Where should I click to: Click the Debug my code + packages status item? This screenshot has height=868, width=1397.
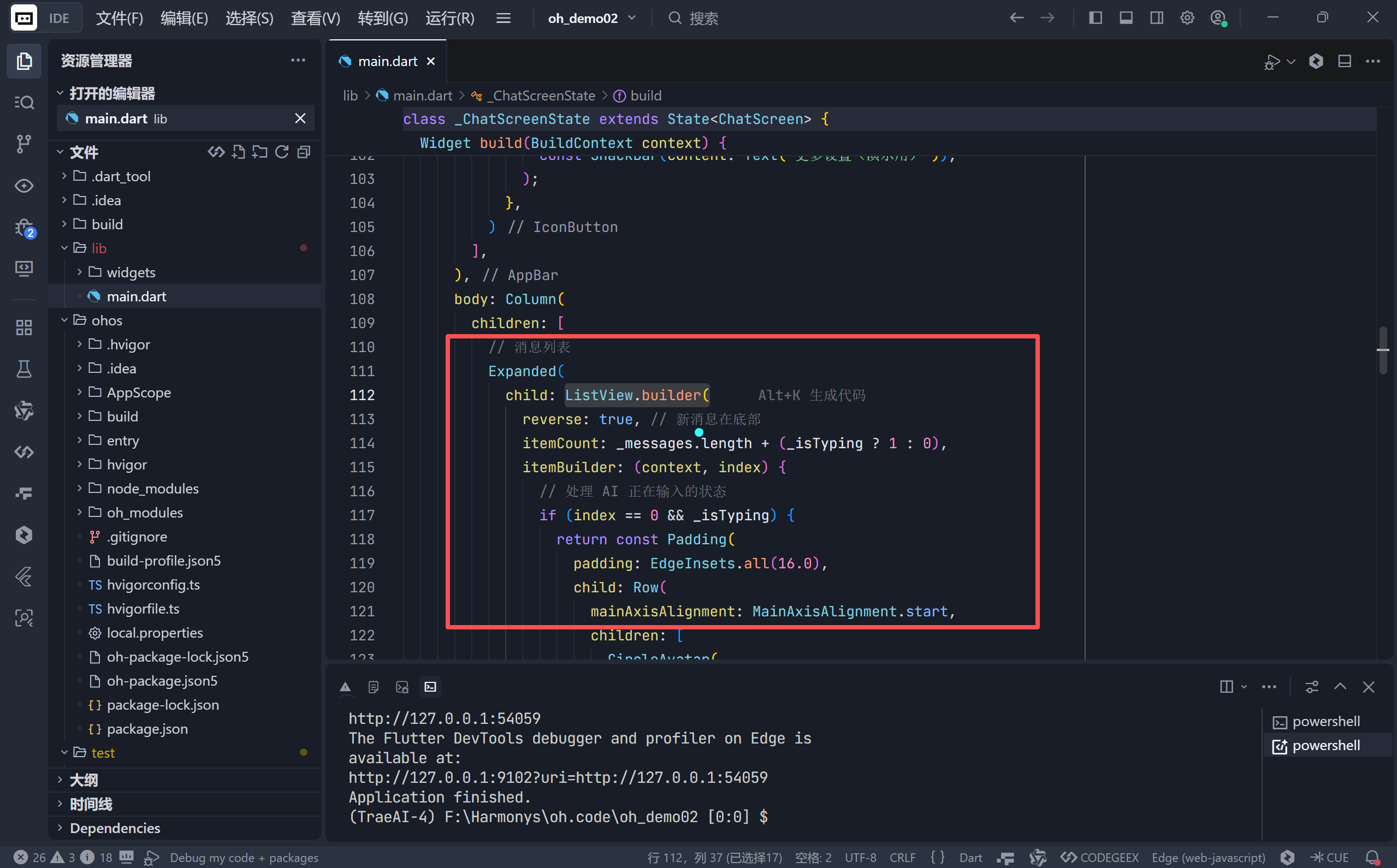(x=244, y=857)
